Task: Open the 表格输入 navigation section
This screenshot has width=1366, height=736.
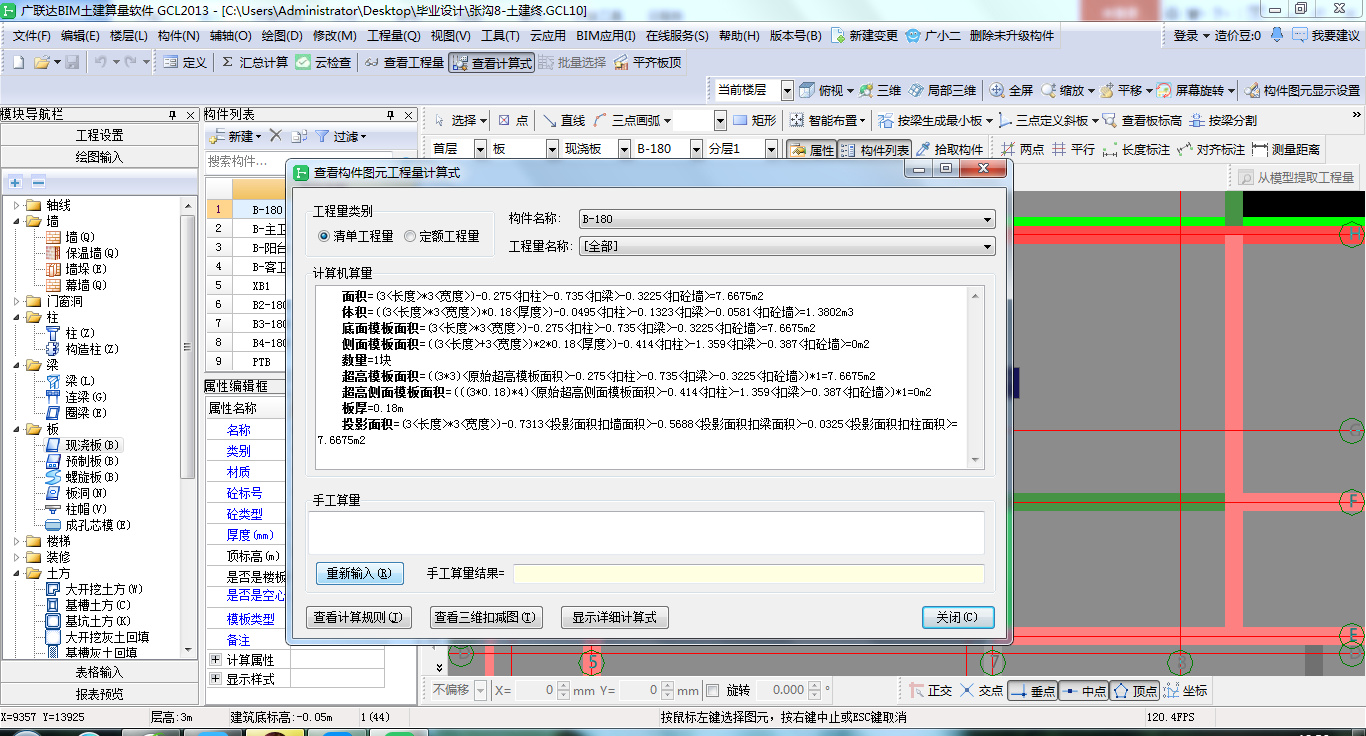Action: tap(99, 672)
